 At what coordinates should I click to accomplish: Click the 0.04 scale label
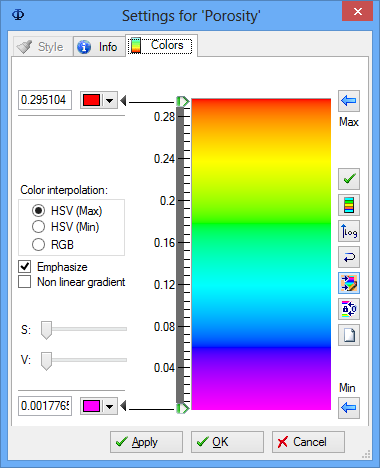point(164,368)
